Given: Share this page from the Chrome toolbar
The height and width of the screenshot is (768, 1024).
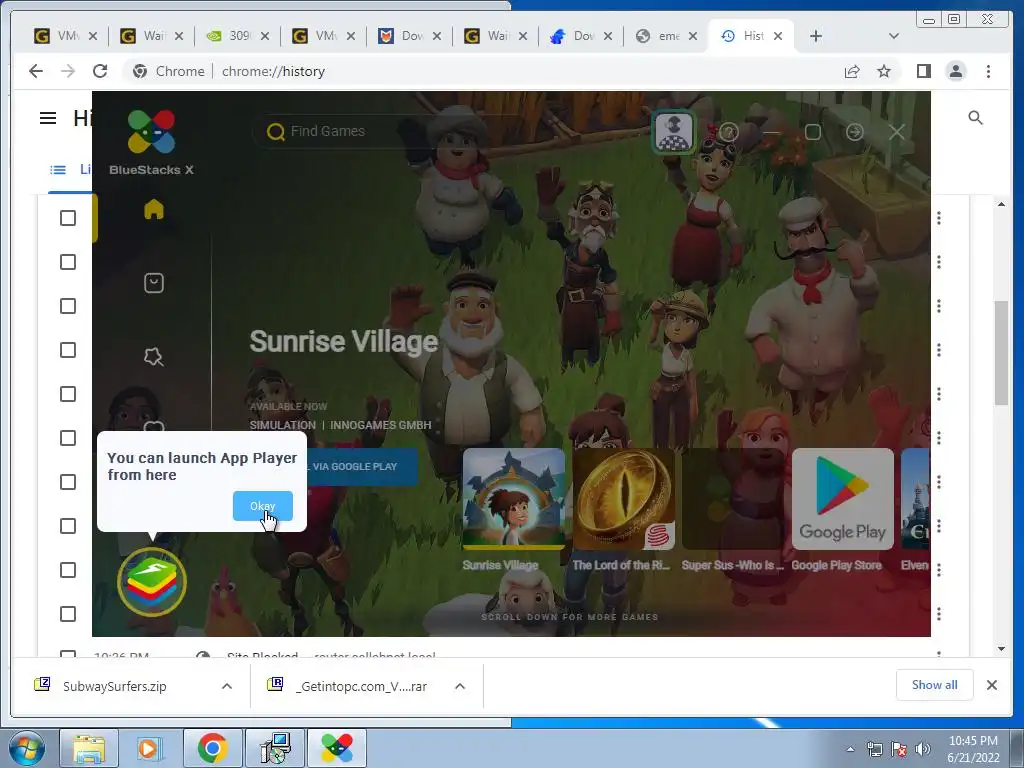Looking at the screenshot, I should click(852, 71).
